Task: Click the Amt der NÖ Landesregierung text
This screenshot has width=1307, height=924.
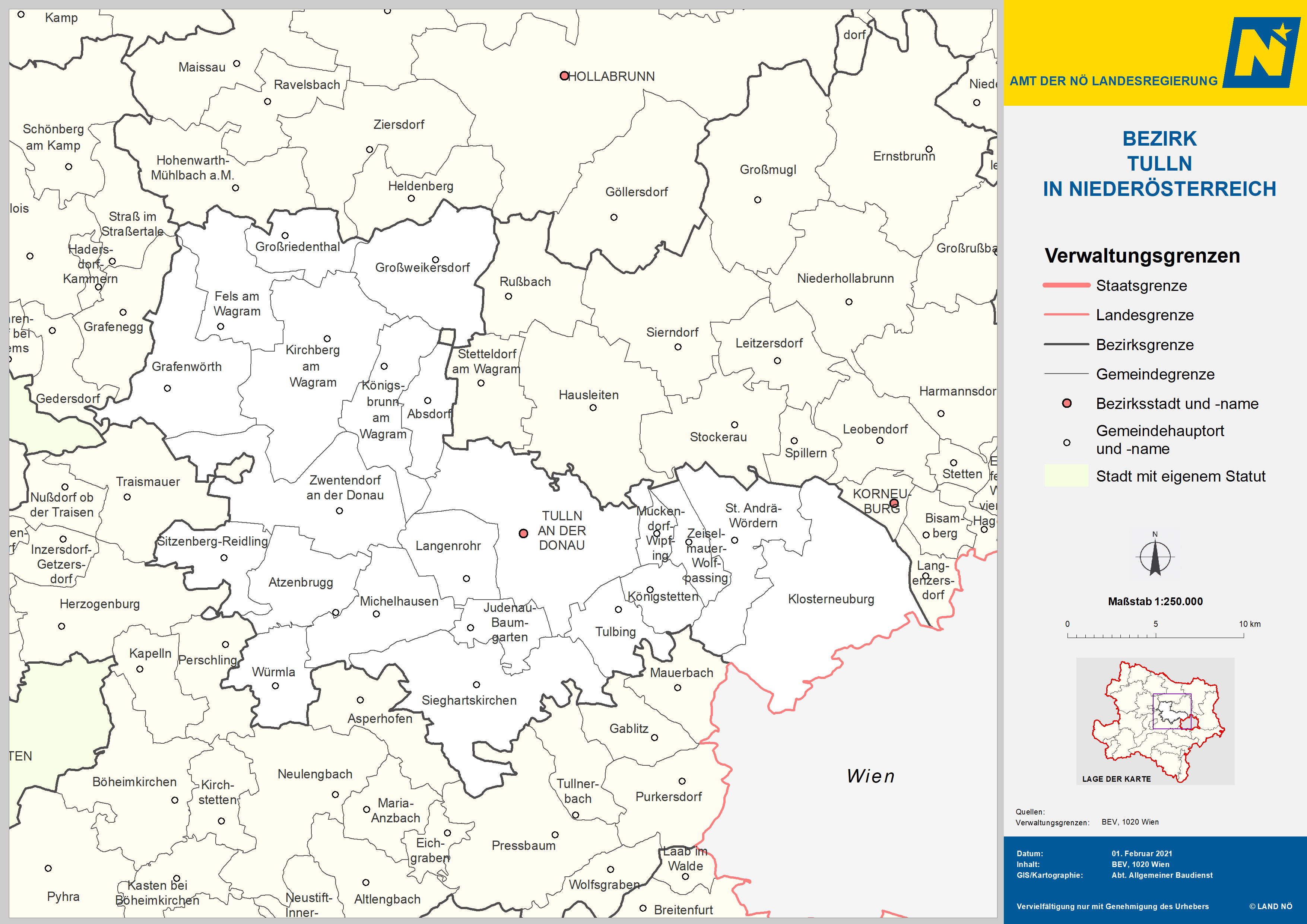Action: click(1113, 81)
